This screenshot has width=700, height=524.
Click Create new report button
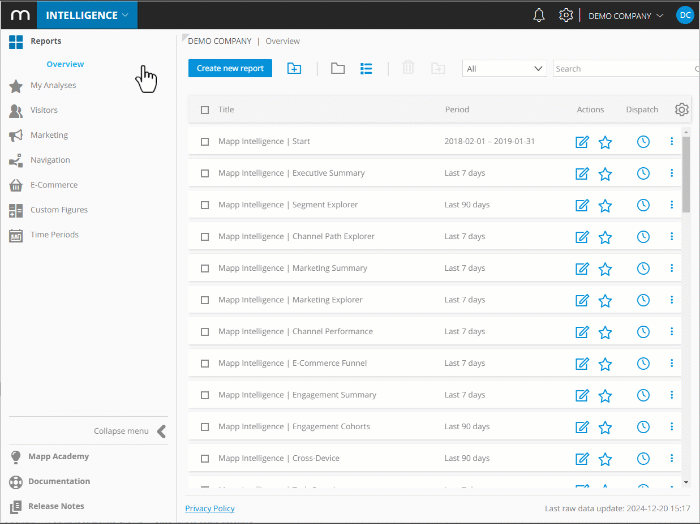coord(230,68)
